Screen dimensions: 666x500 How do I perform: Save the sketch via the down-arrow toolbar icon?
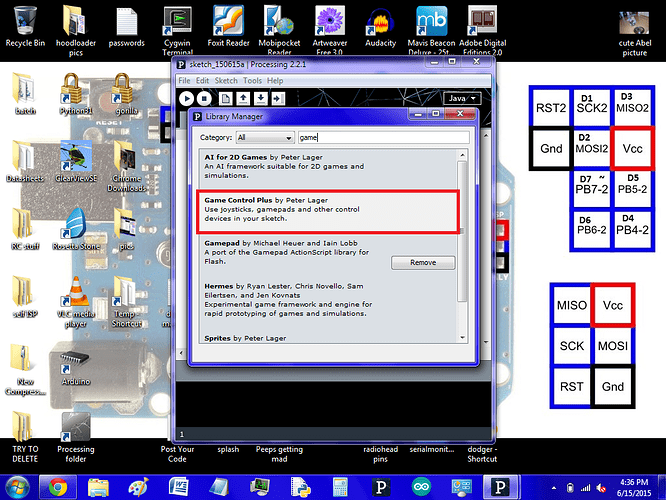click(x=260, y=99)
